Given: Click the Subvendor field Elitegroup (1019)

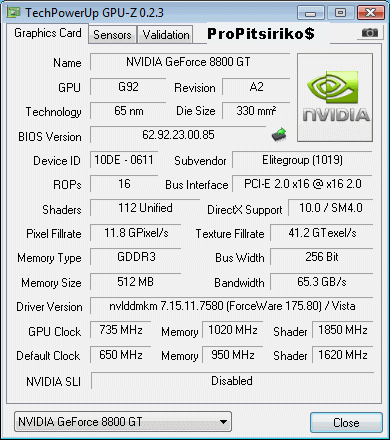Looking at the screenshot, I should tap(302, 160).
